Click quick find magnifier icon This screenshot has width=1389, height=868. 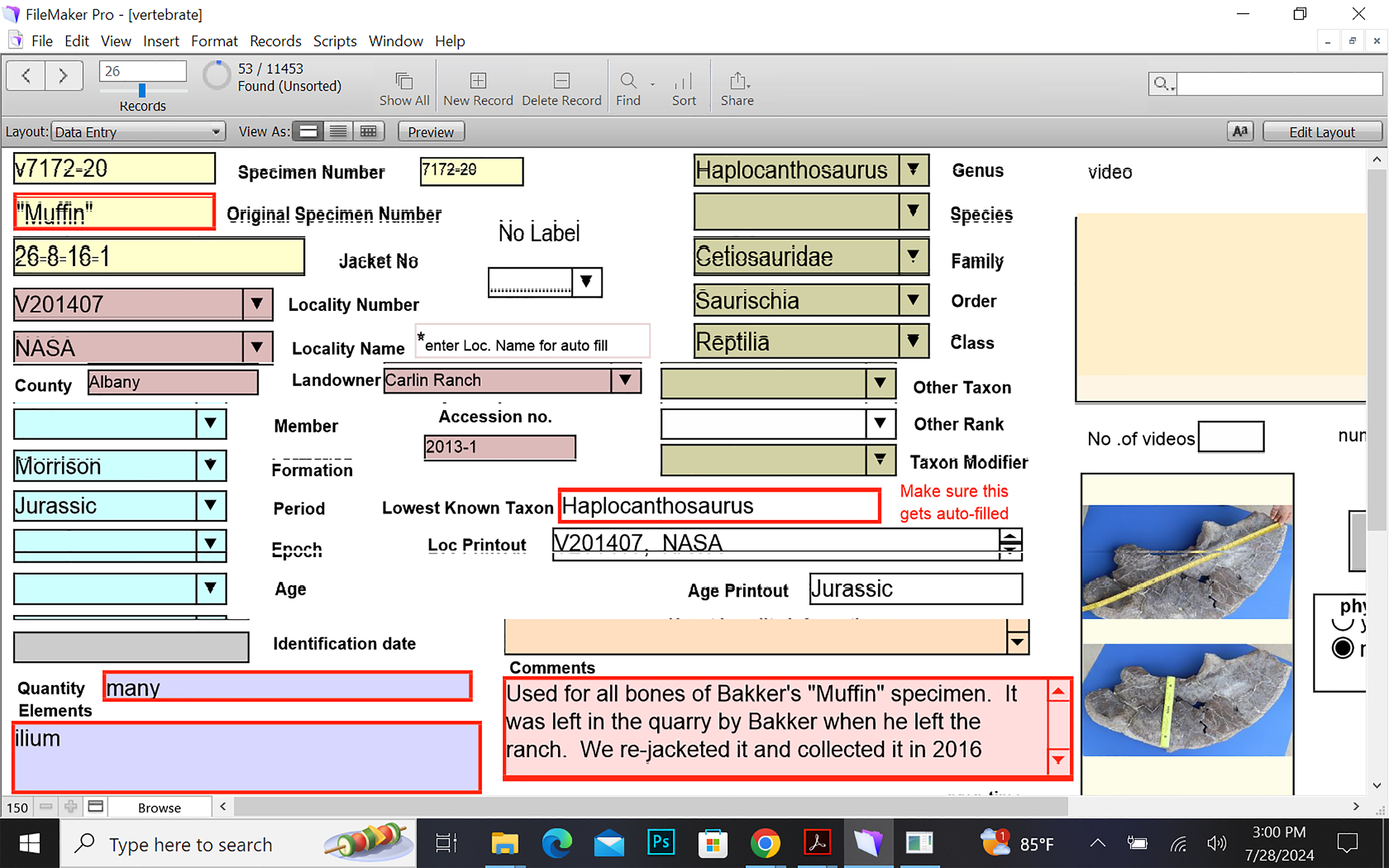click(x=1162, y=84)
